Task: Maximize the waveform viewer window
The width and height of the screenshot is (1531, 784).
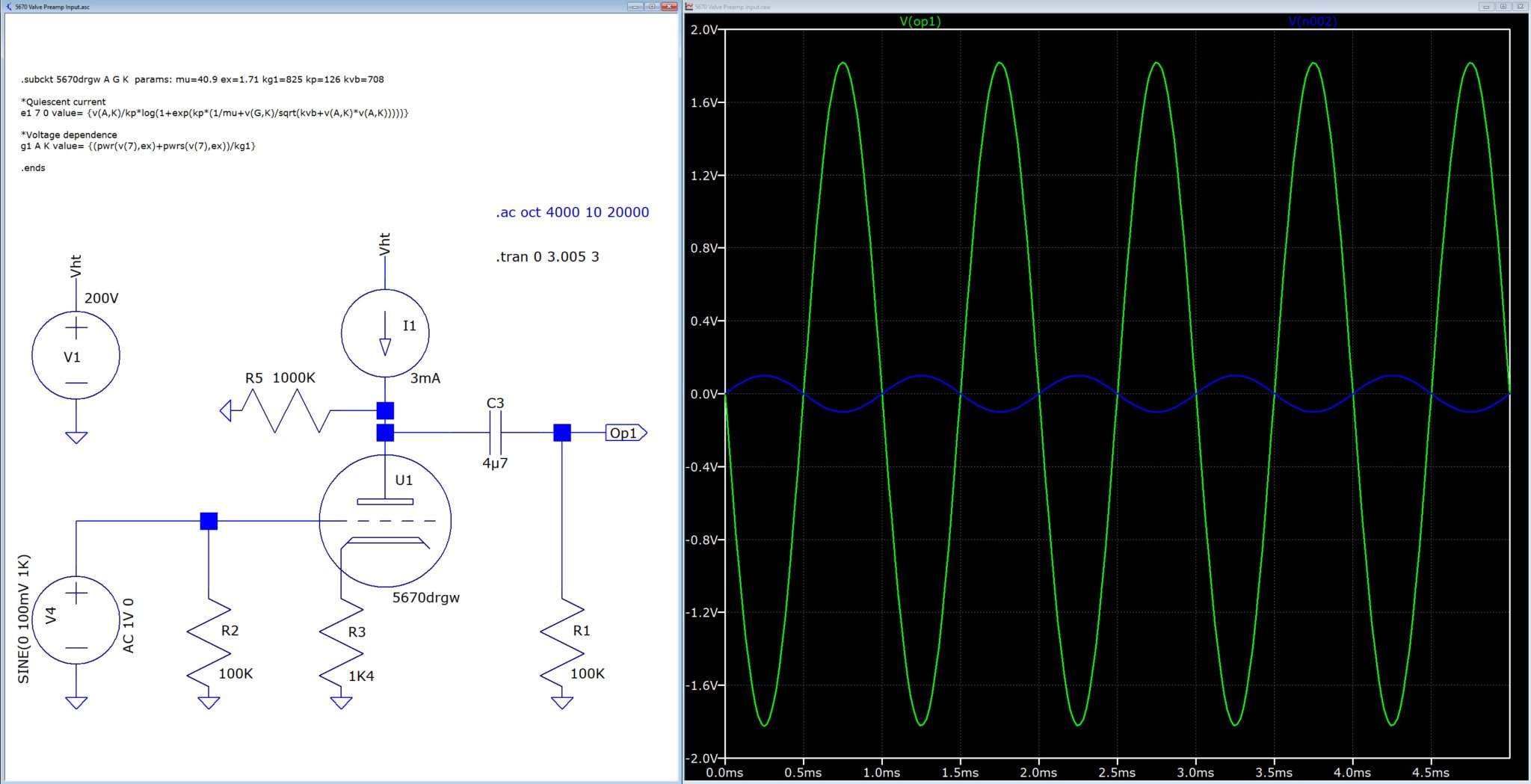Action: tap(1503, 7)
